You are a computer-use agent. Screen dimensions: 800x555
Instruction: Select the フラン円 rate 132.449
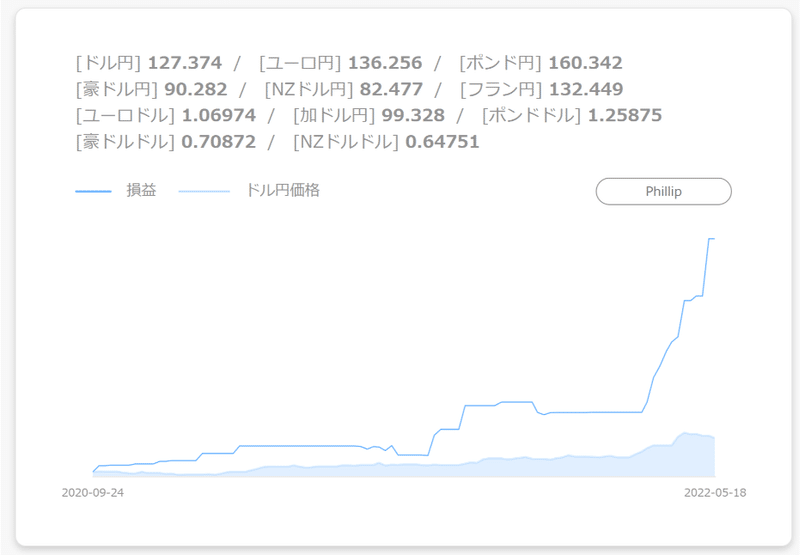(x=586, y=89)
